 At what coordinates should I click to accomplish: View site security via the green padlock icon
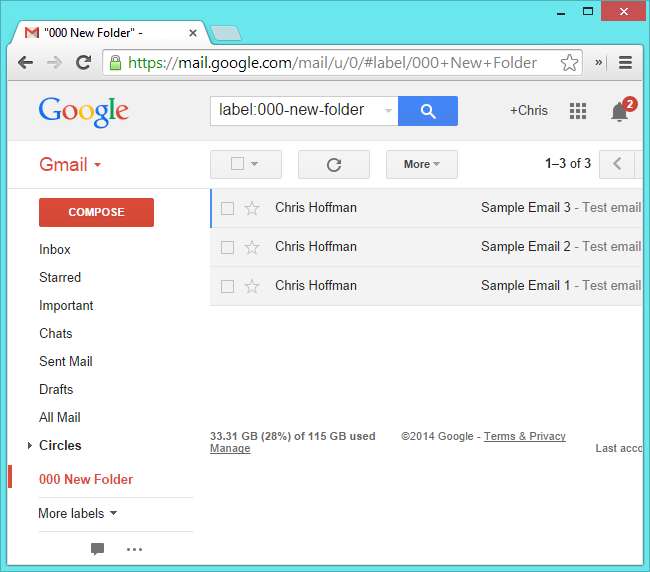coord(115,63)
